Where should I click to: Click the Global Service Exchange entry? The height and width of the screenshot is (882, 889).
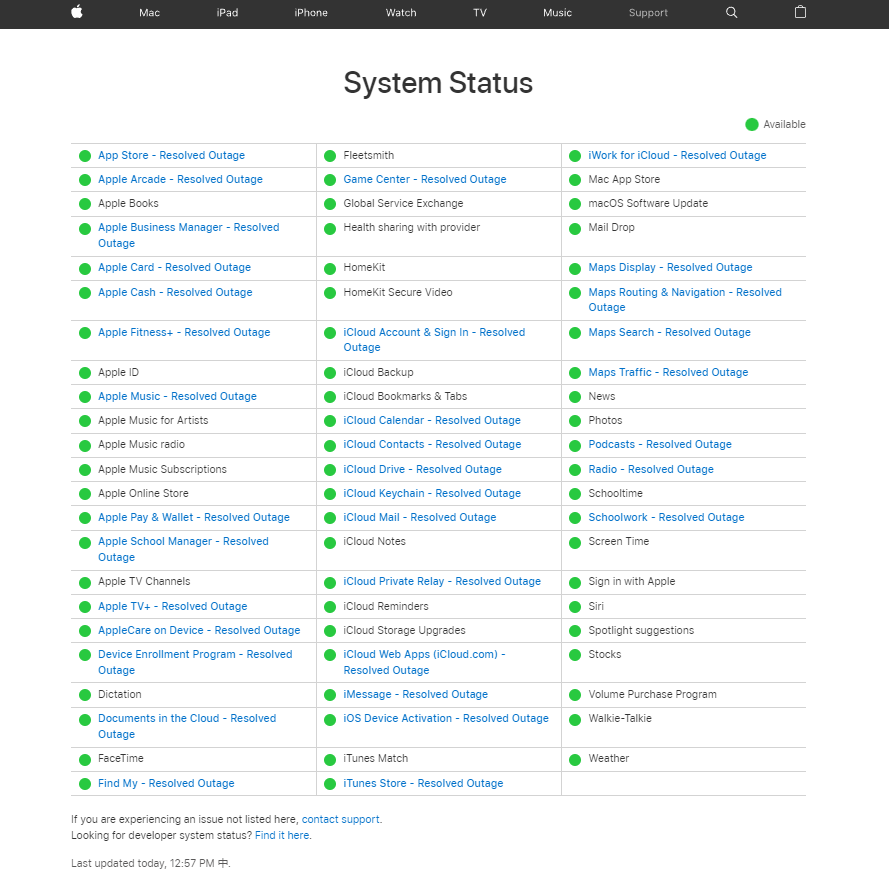[403, 203]
